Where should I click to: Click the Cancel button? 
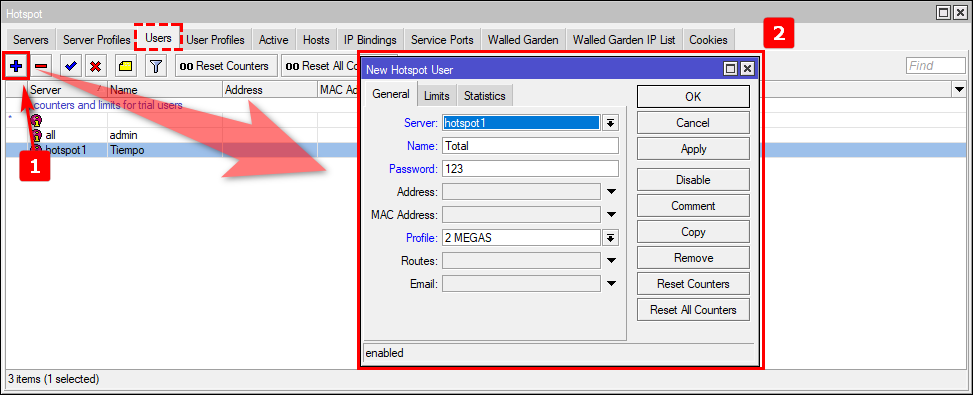click(693, 123)
